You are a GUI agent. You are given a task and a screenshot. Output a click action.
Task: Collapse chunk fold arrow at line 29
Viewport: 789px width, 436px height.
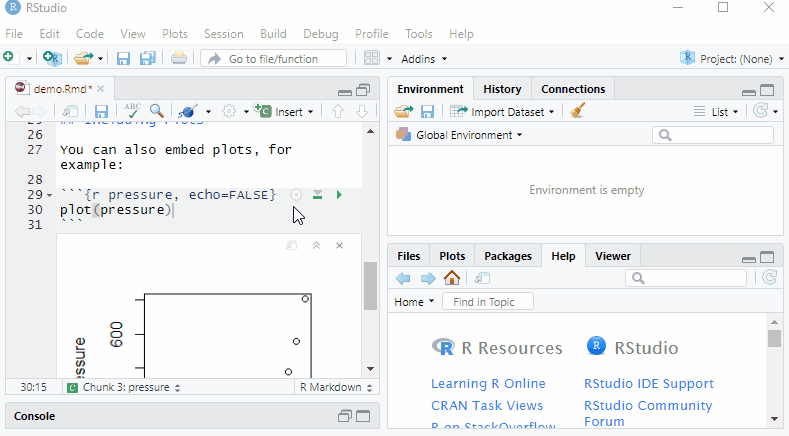point(49,195)
